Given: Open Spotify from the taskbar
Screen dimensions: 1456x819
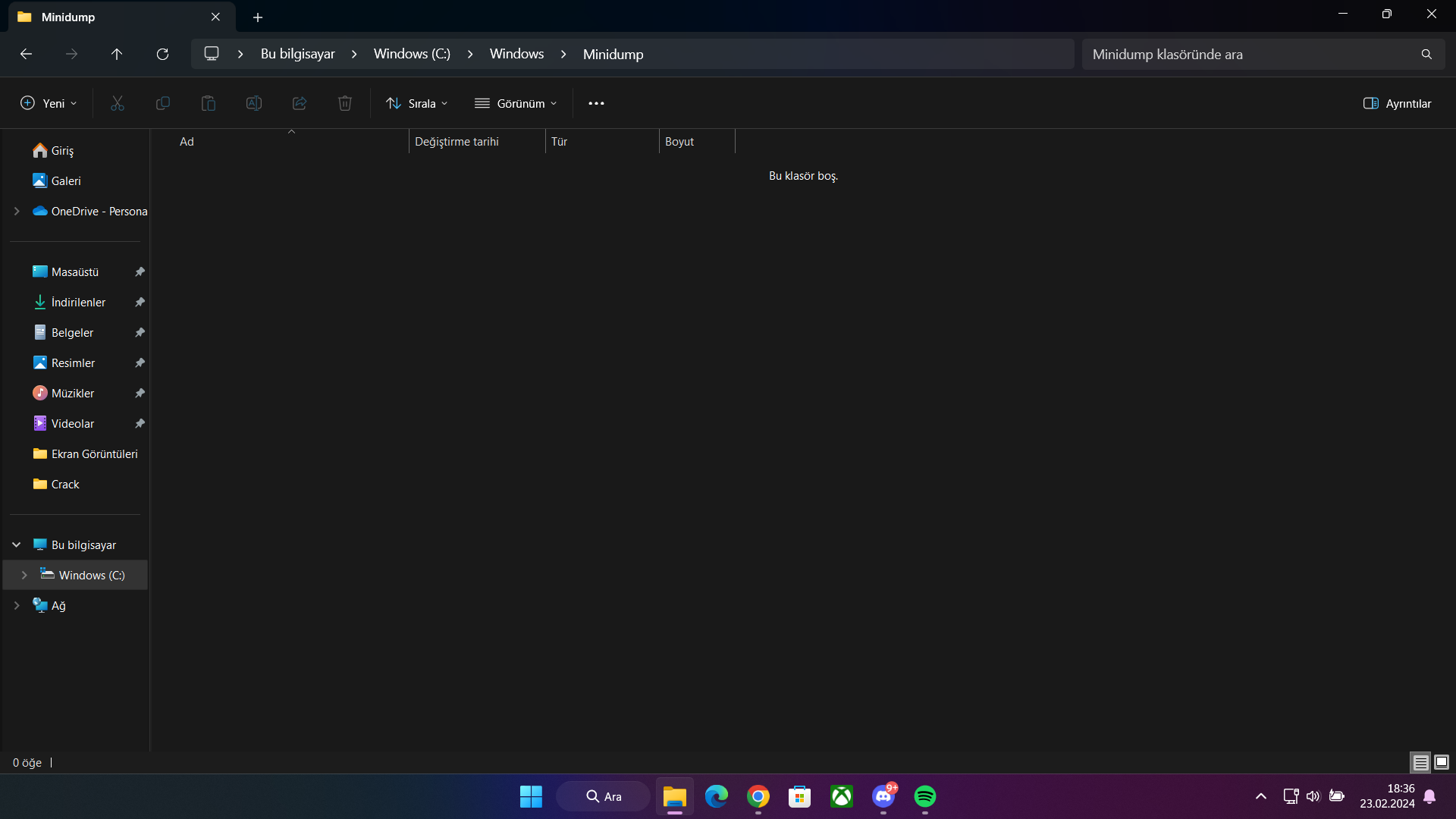Looking at the screenshot, I should (924, 796).
